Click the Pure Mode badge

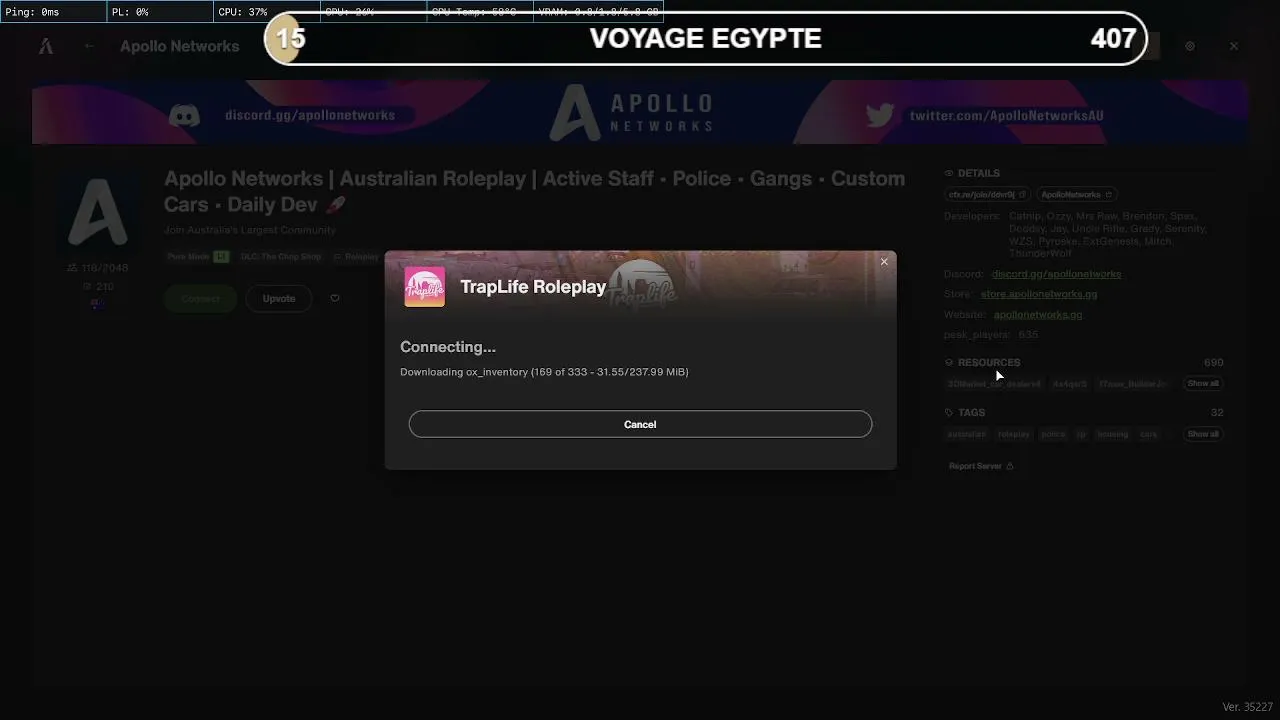[198, 257]
